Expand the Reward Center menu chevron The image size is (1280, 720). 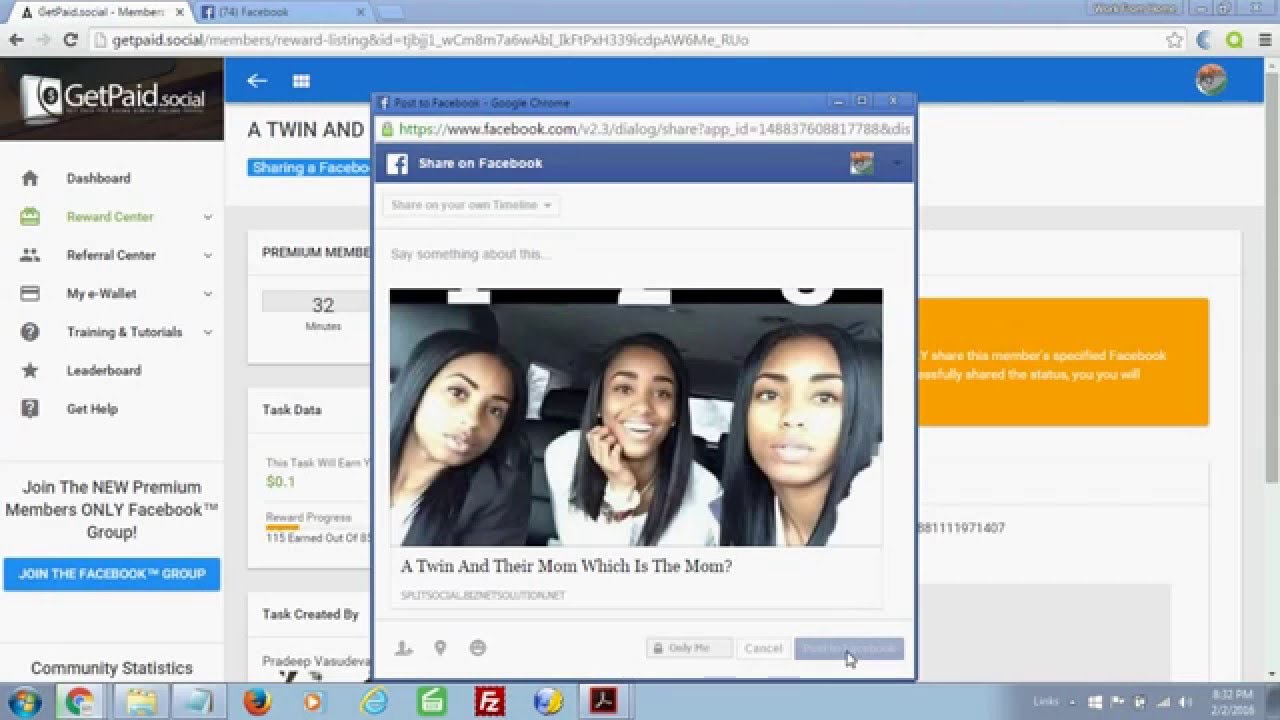(x=208, y=217)
